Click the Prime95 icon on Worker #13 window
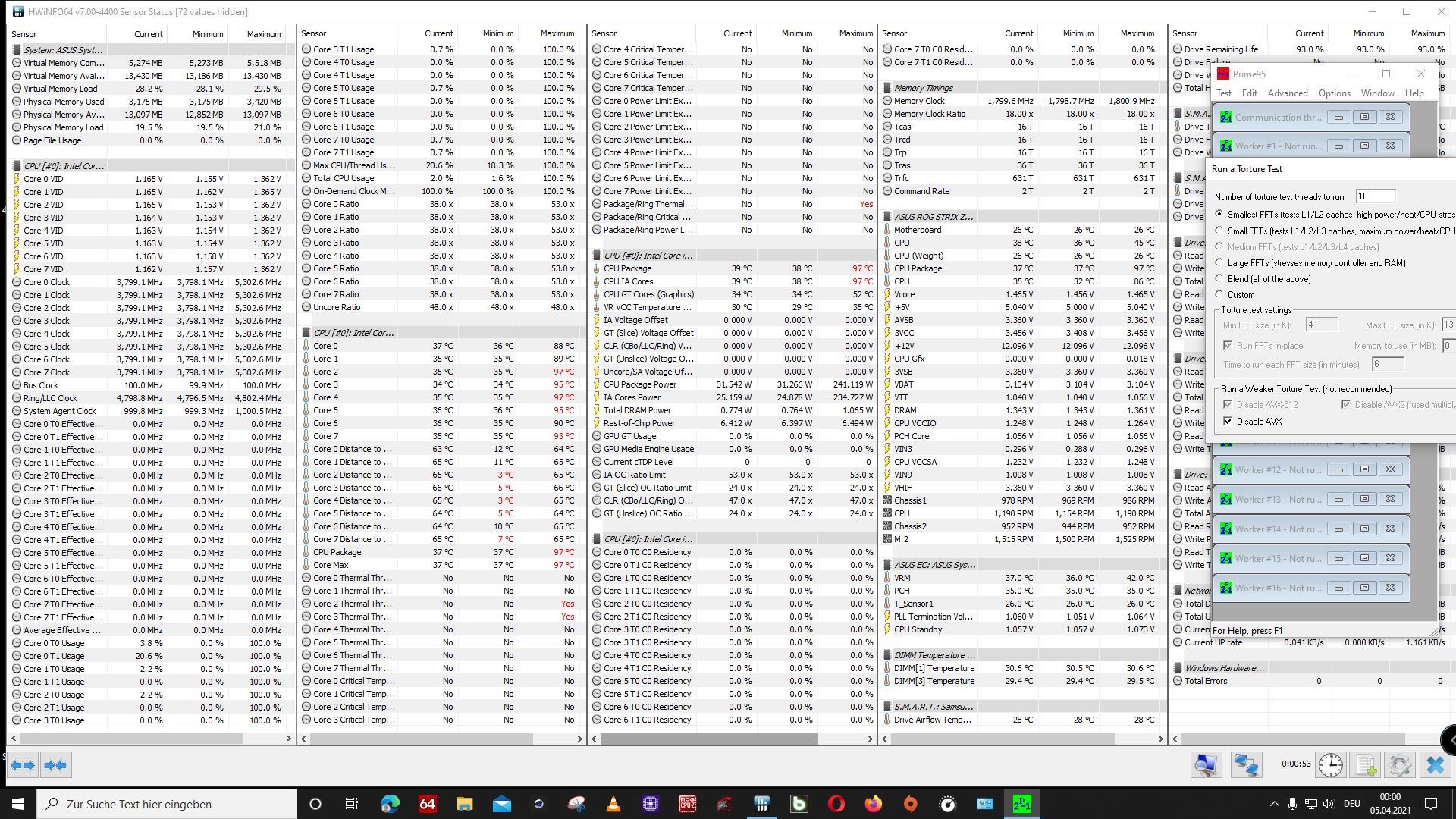The height and width of the screenshot is (819, 1456). (x=1225, y=500)
